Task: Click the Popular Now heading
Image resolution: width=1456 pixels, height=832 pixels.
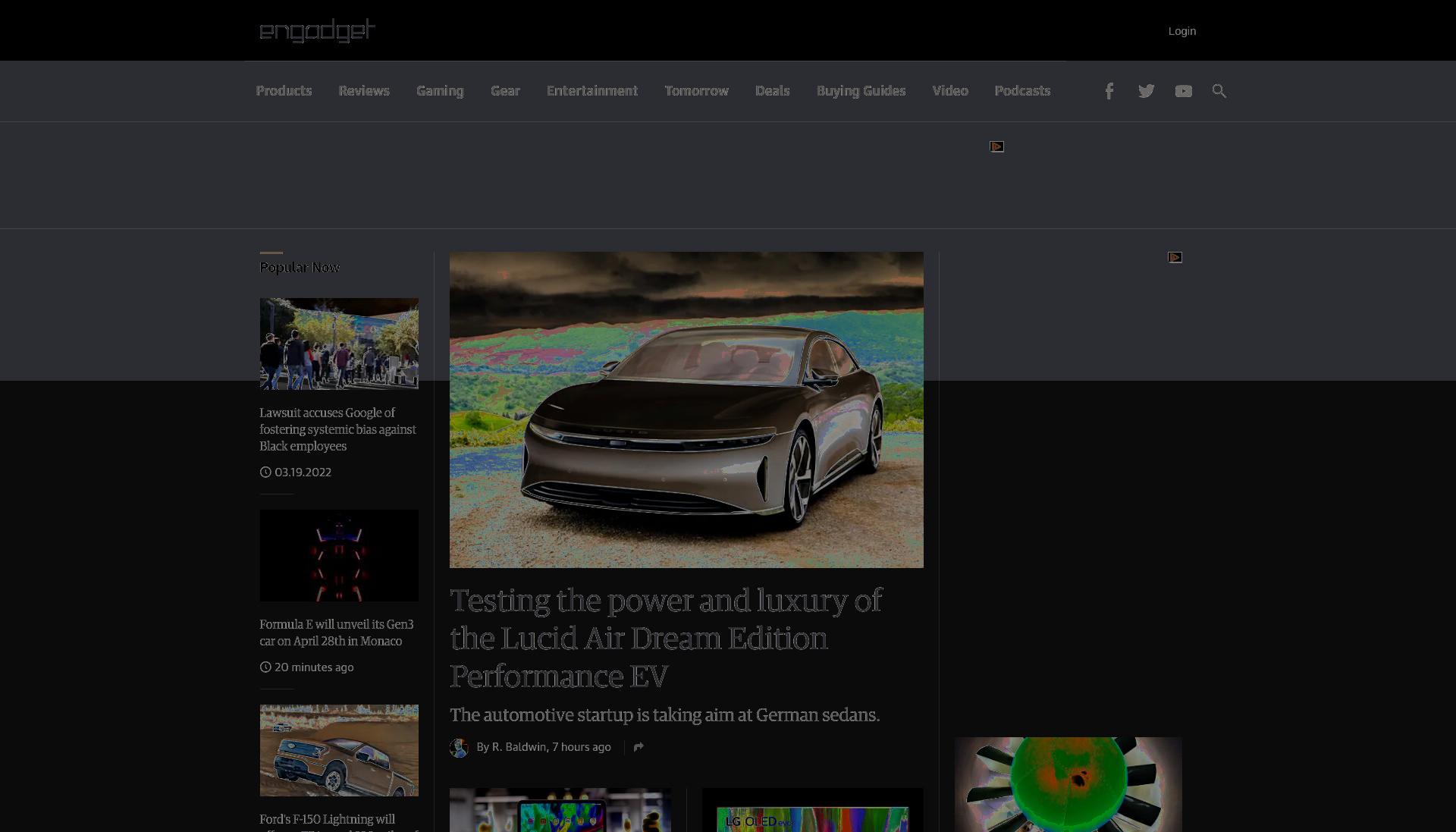Action: (300, 268)
